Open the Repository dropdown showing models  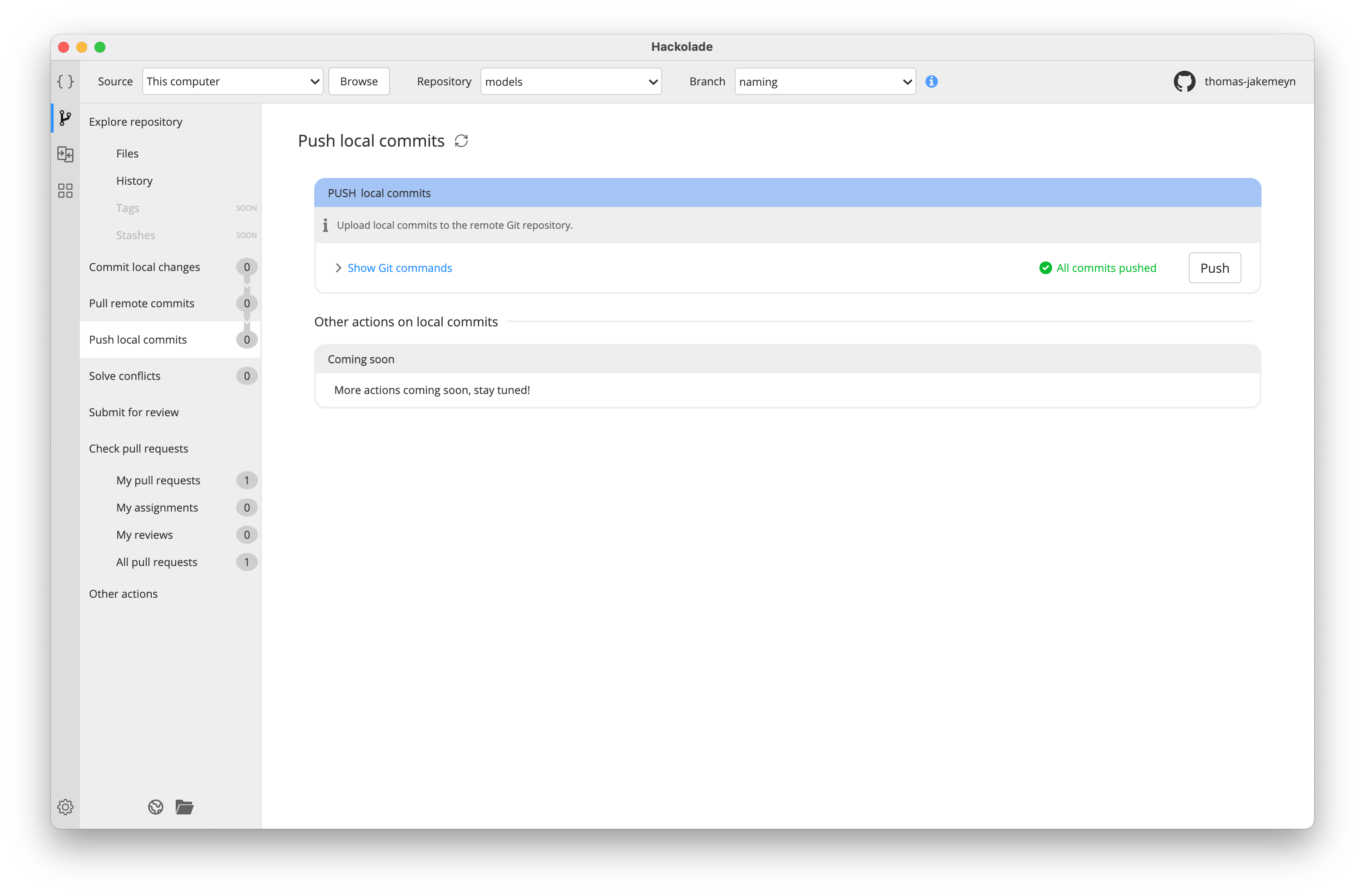tap(571, 81)
